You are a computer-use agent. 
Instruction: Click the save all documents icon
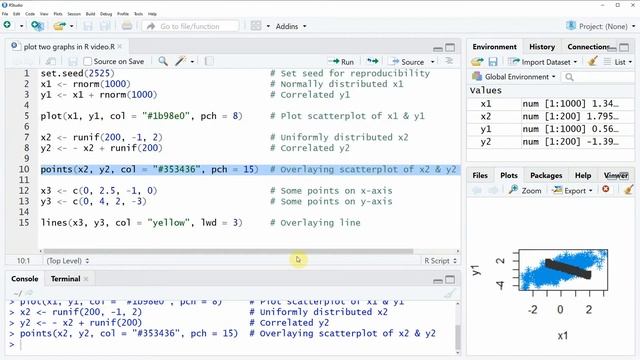click(x=105, y=26)
